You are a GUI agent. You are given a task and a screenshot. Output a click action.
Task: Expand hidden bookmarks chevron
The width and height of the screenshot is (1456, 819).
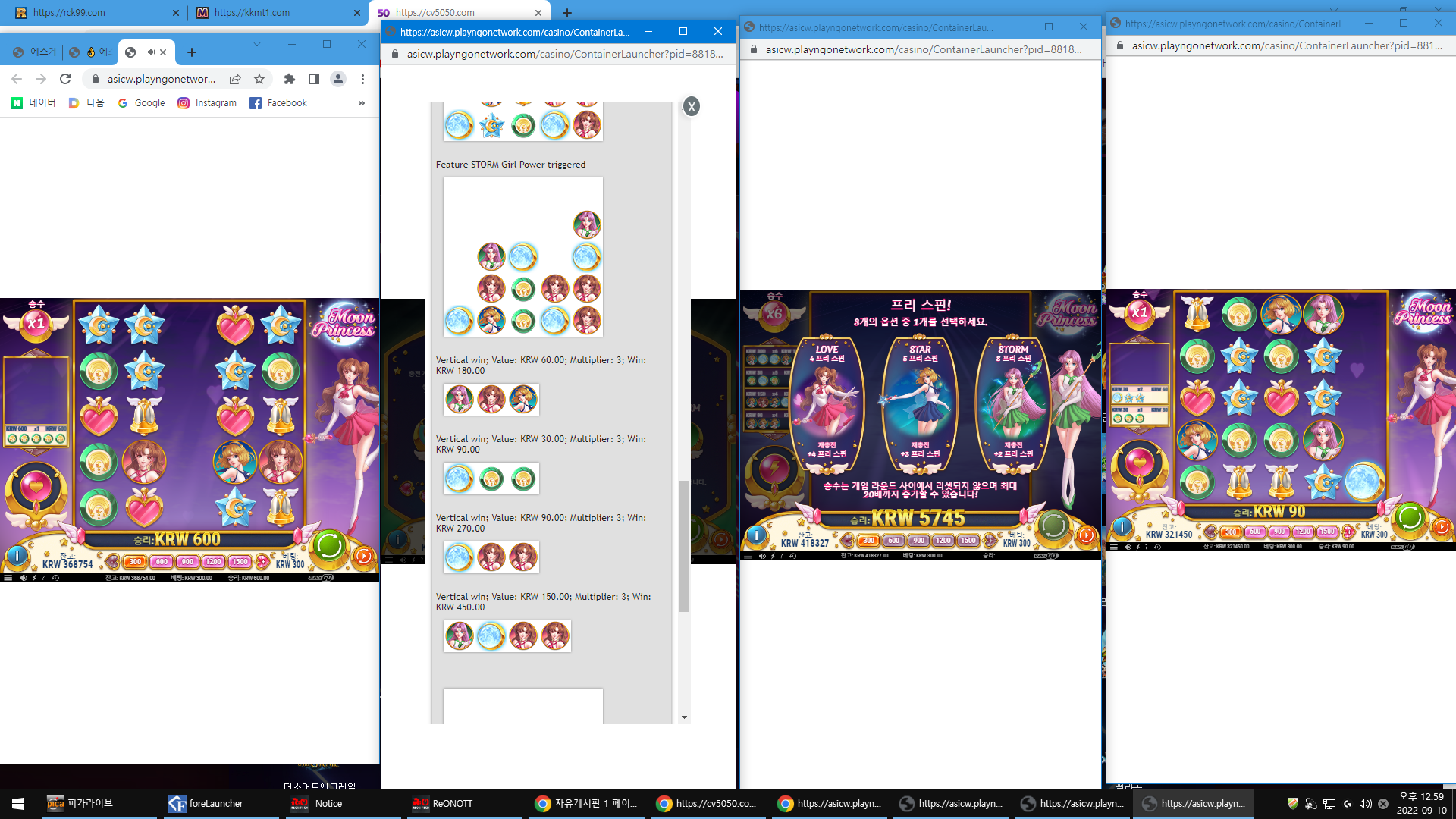point(362,103)
